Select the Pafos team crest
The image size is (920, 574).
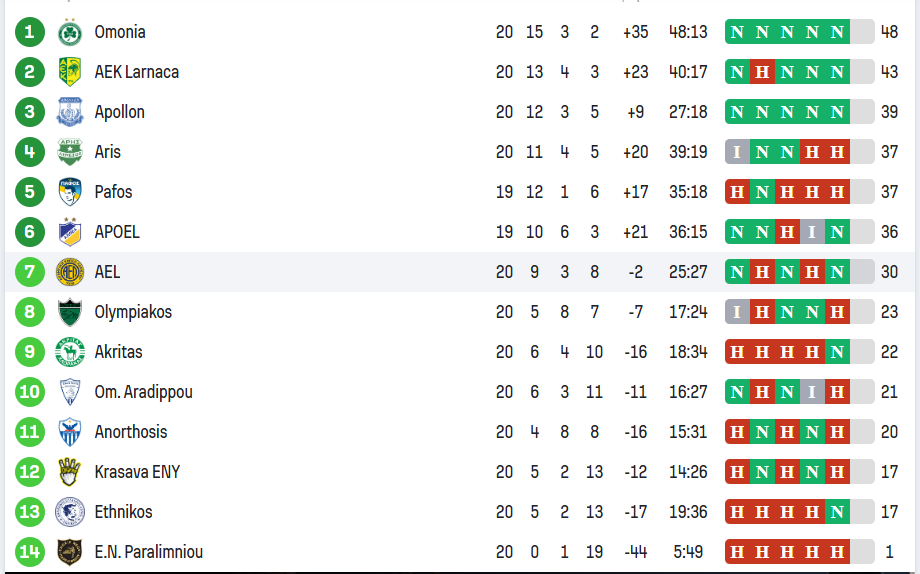point(70,192)
